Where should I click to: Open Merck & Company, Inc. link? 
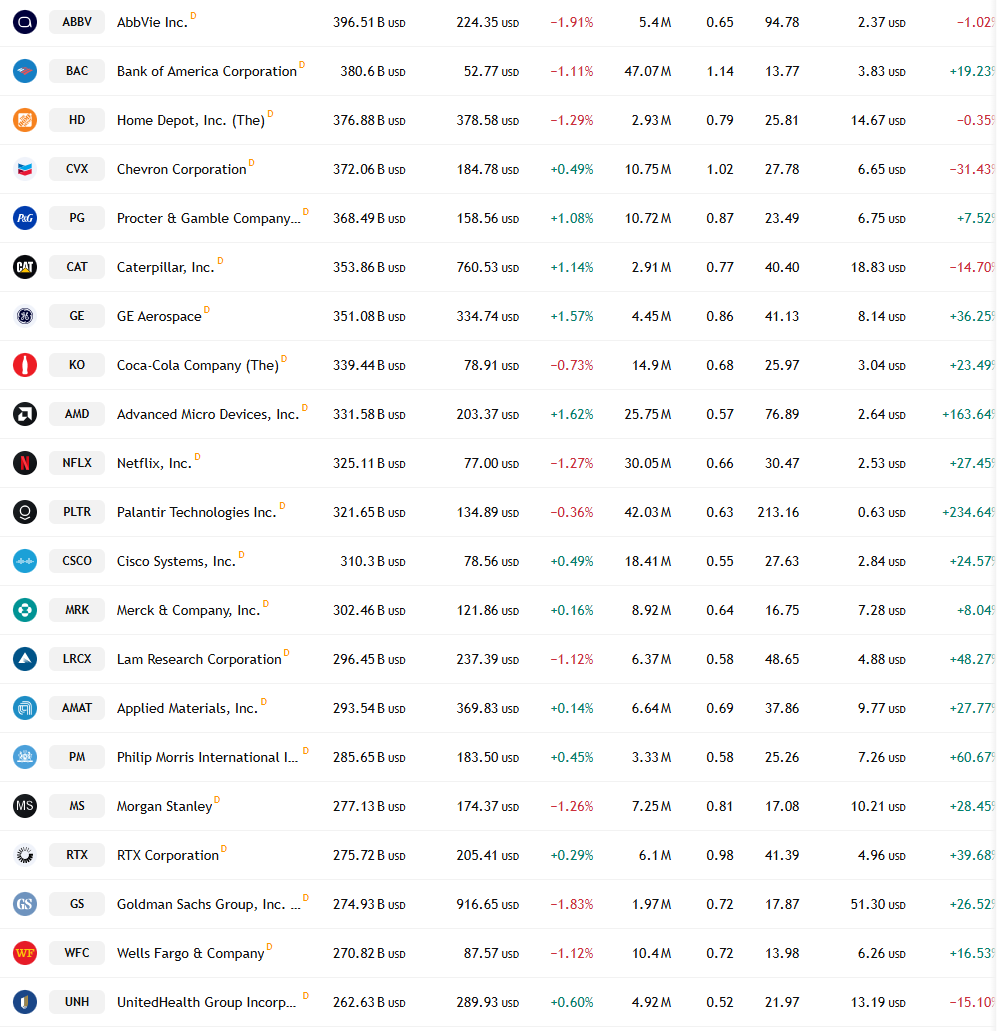point(189,611)
